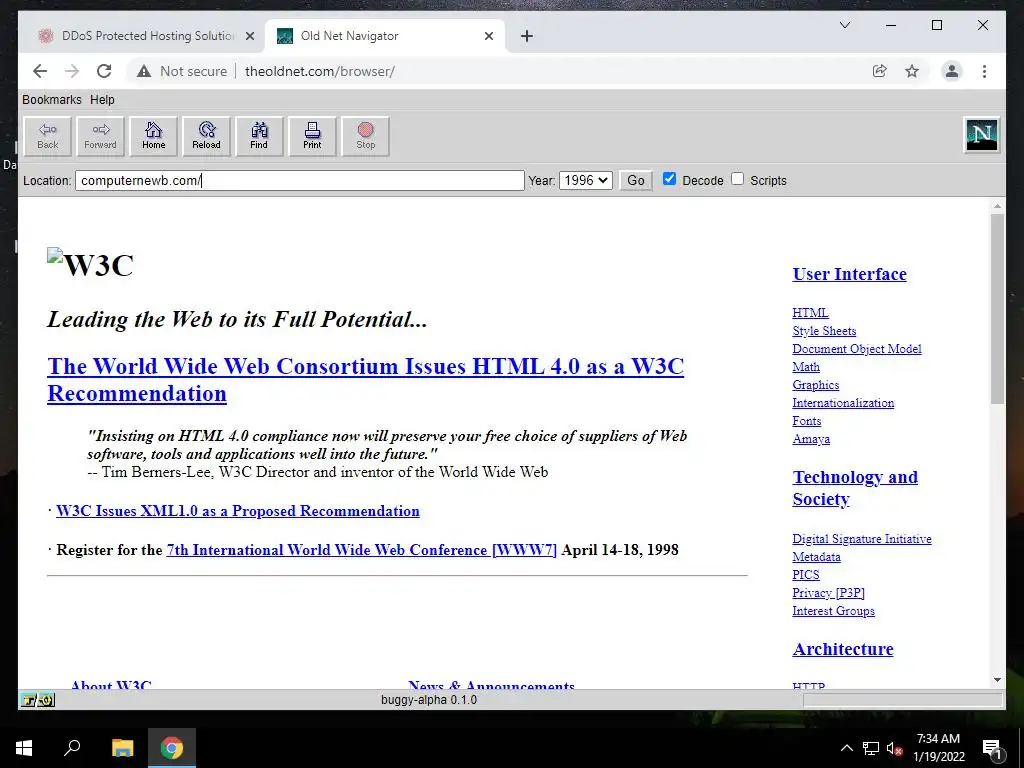Click the Navigator Back toolbar button
Image resolution: width=1024 pixels, height=768 pixels.
[48, 136]
